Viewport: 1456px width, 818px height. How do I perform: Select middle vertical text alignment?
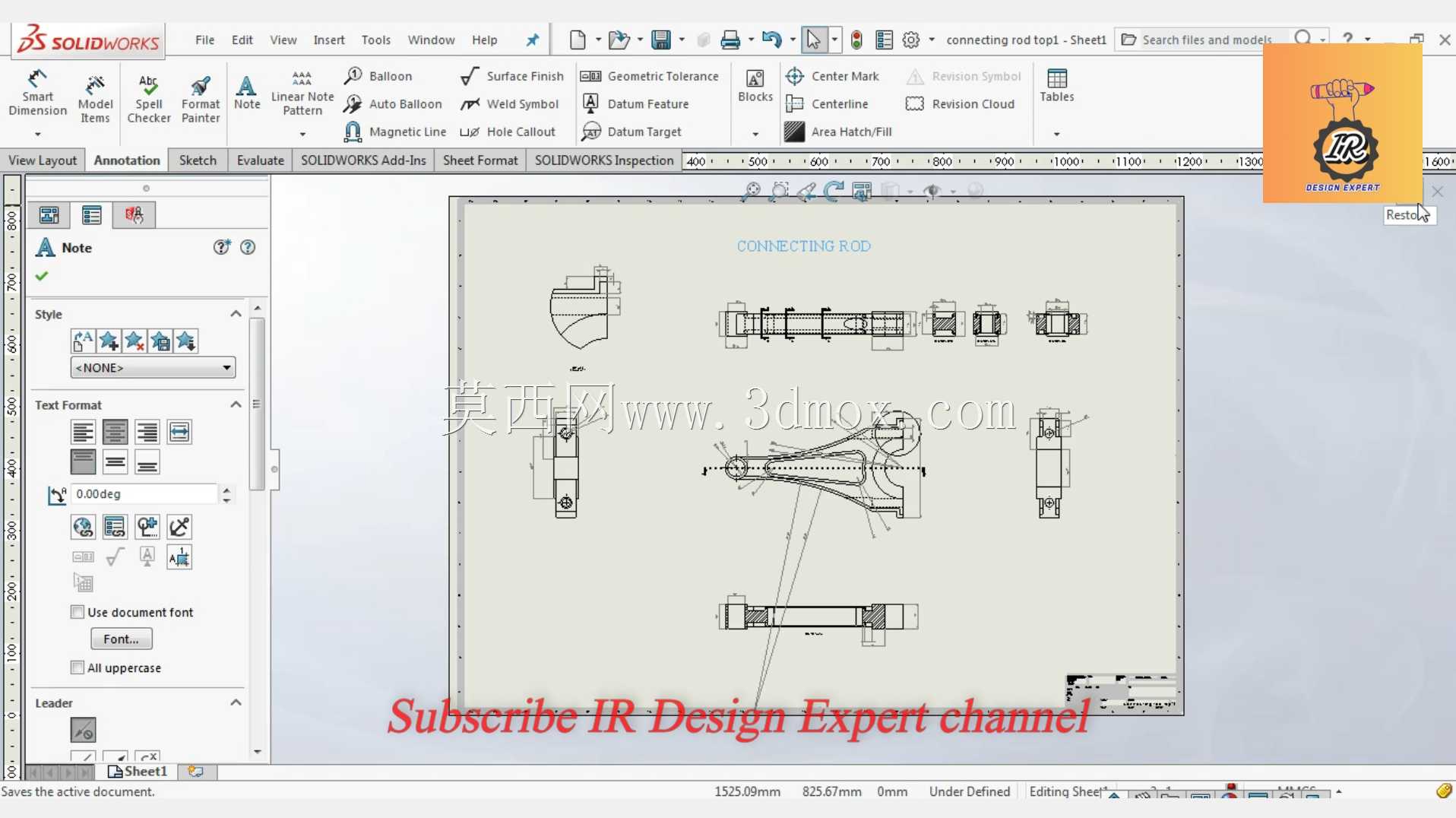coord(115,461)
